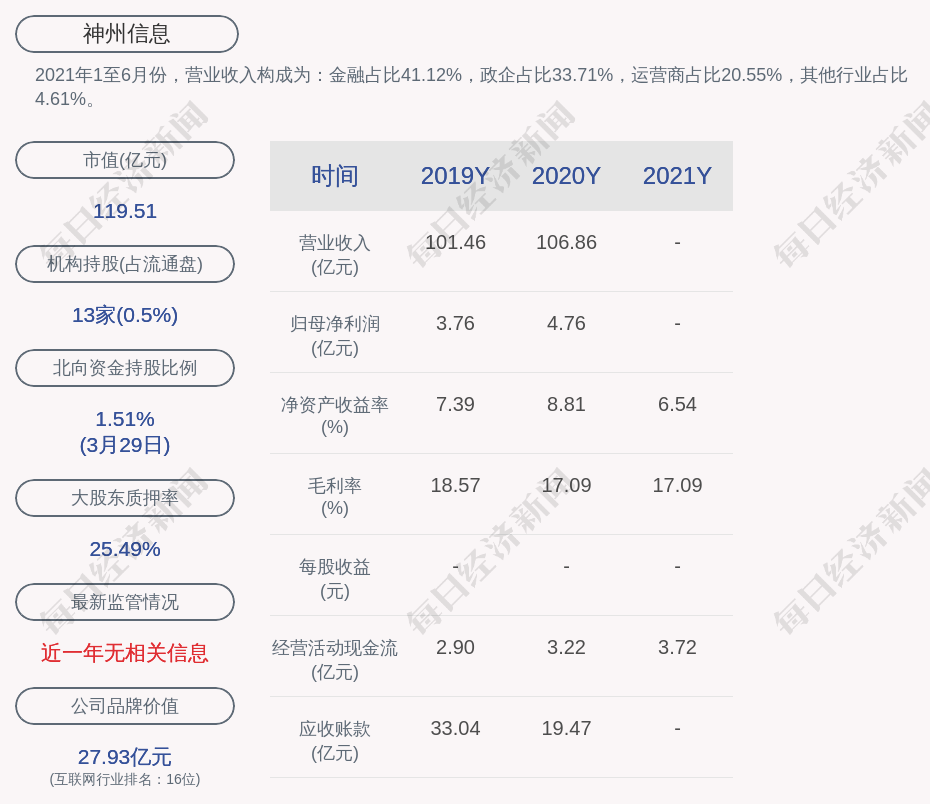The width and height of the screenshot is (930, 804).
Task: Click the 应收账款(亿元) row label
Action: 335,741
